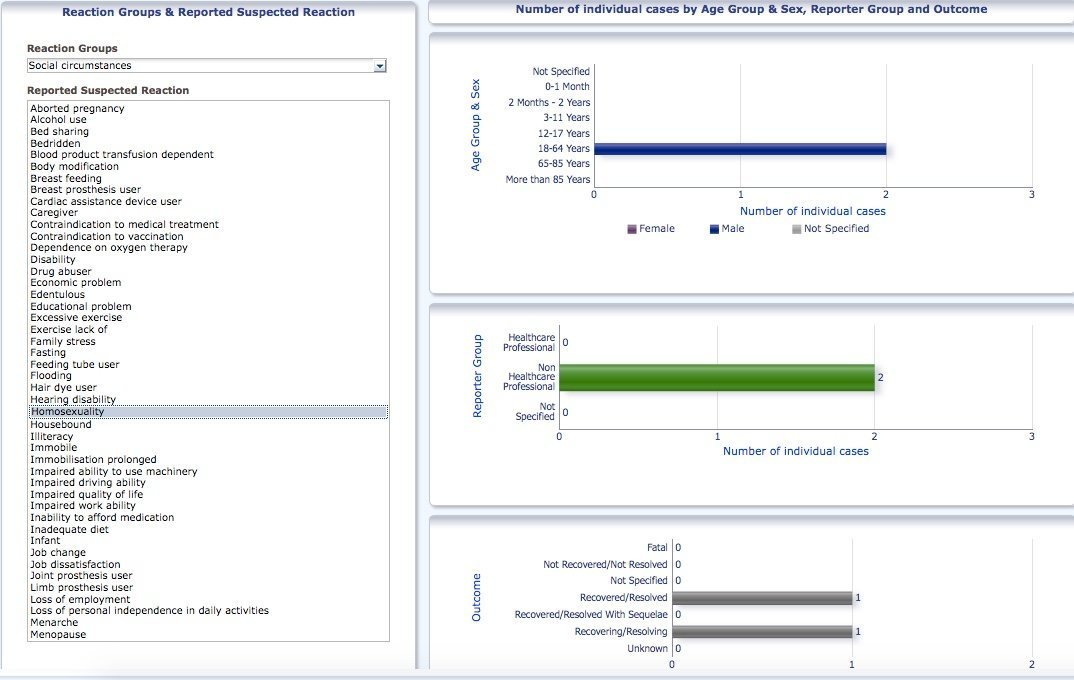This screenshot has width=1074, height=680.
Task: Choose Alcohol use from reaction list
Action: pos(58,120)
